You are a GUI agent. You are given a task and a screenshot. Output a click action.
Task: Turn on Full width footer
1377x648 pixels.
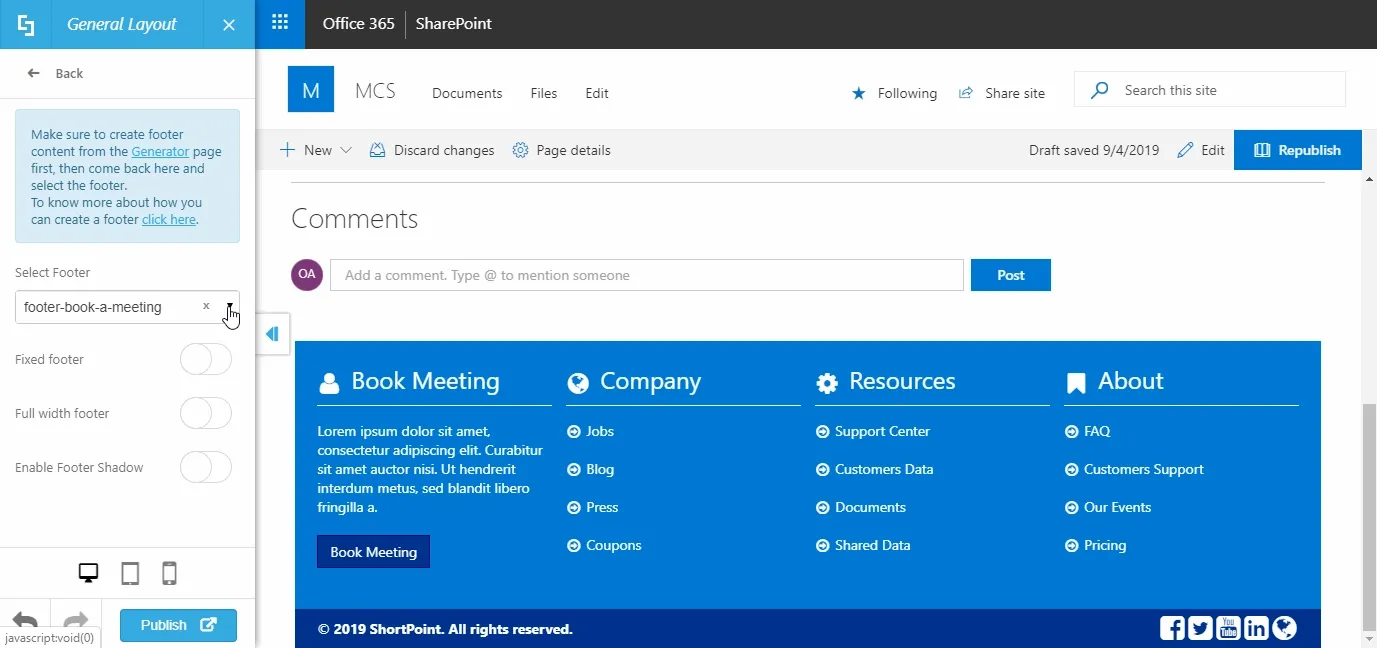[205, 413]
